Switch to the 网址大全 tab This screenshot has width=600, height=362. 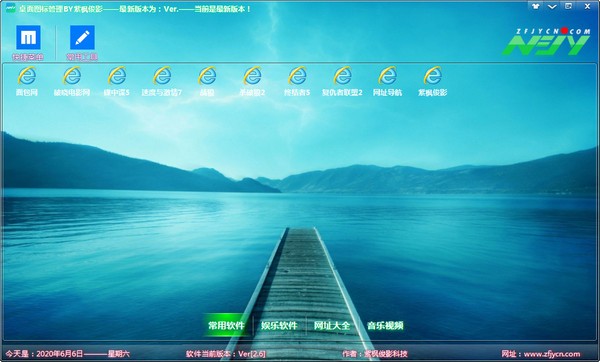[332, 326]
